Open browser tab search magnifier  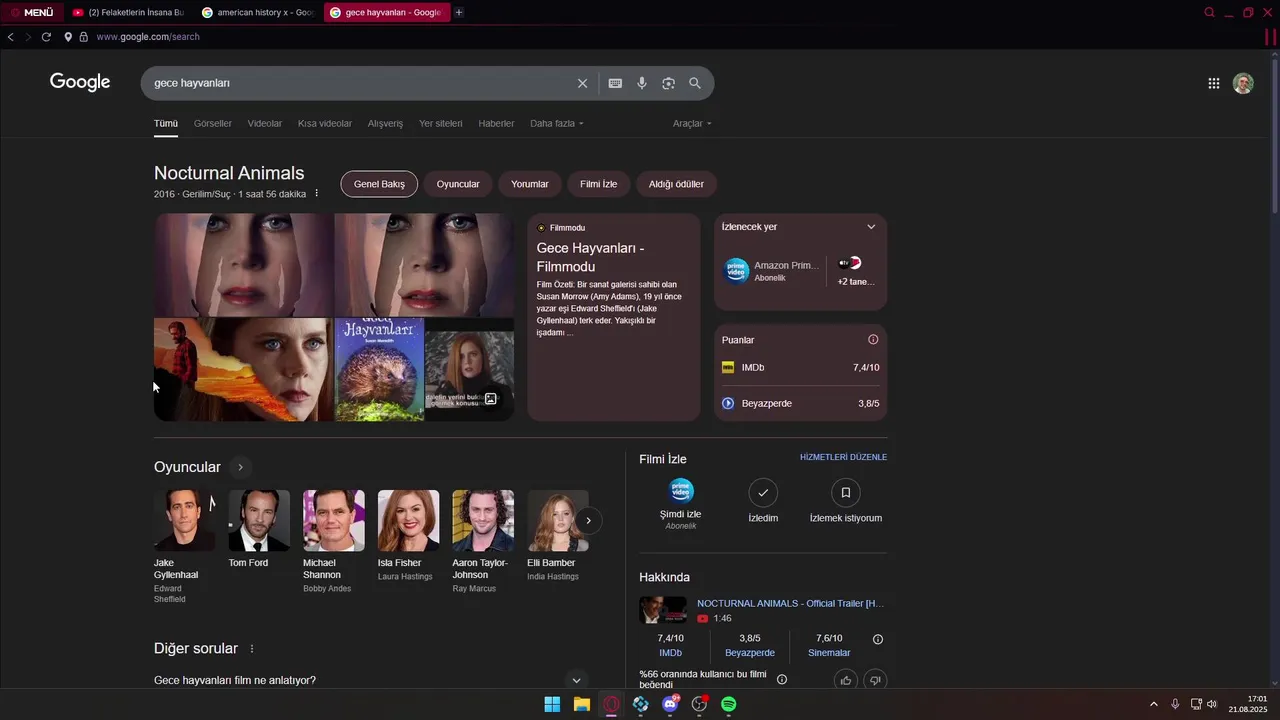click(x=1209, y=12)
